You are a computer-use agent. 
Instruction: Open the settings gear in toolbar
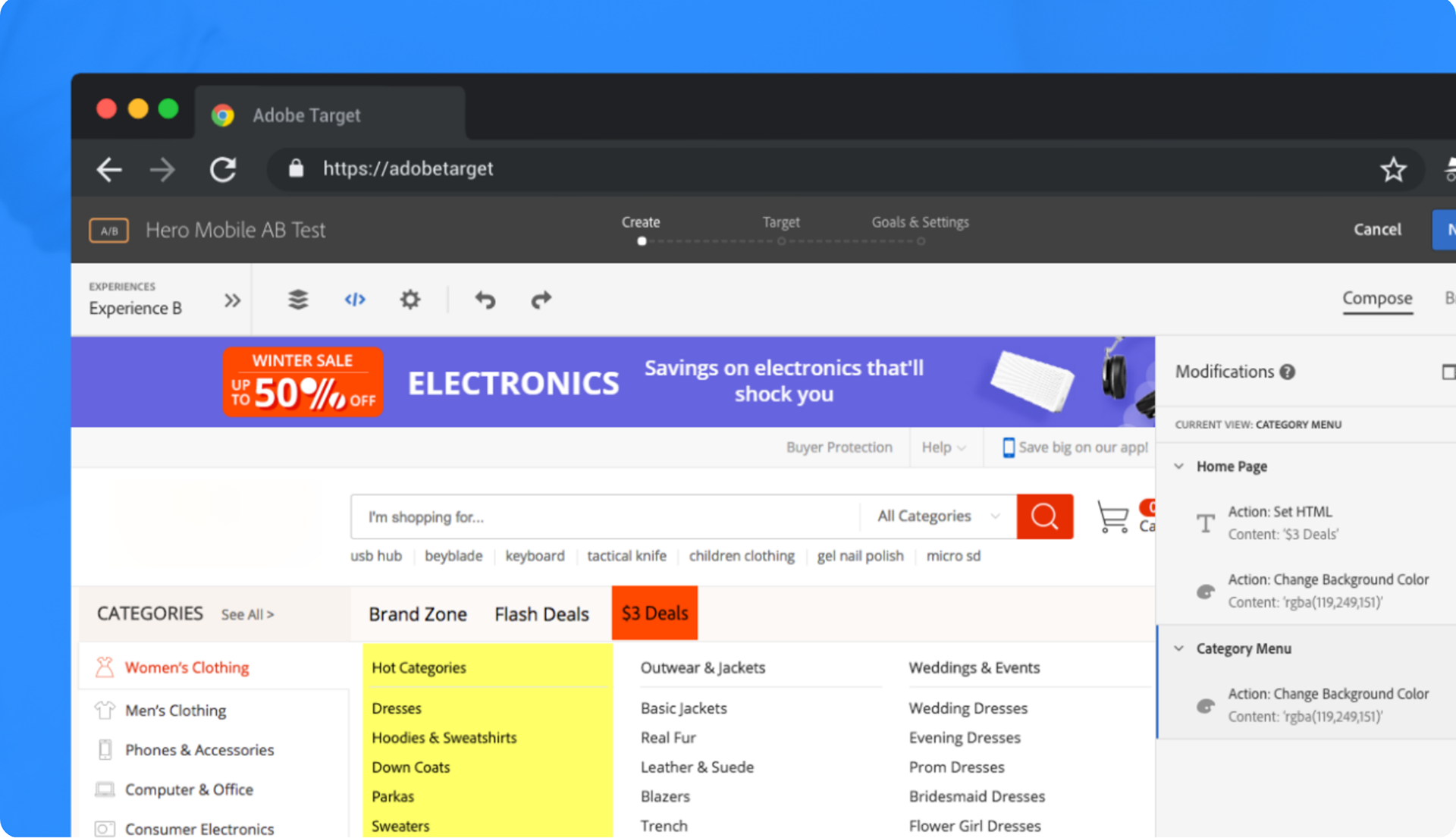(x=410, y=300)
